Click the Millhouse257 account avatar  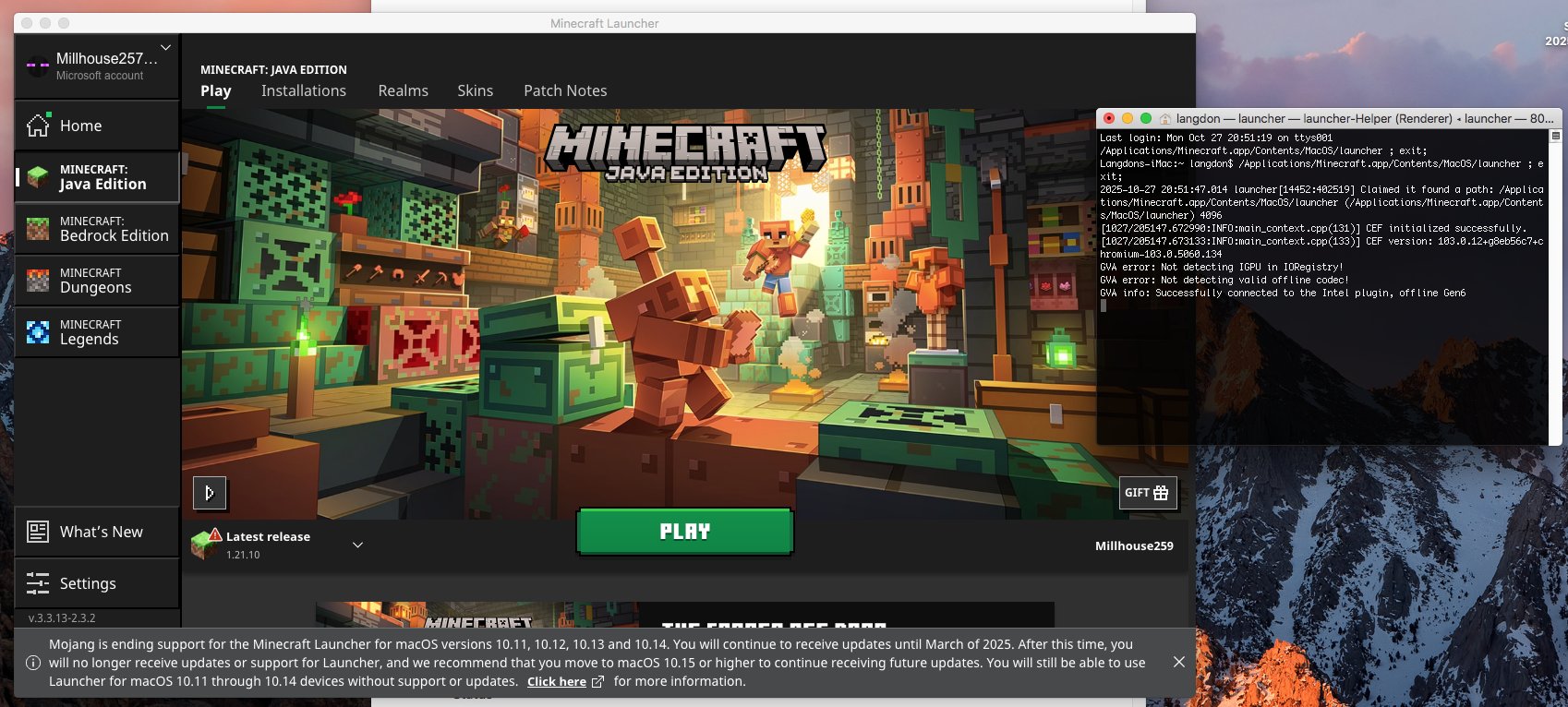tap(38, 65)
